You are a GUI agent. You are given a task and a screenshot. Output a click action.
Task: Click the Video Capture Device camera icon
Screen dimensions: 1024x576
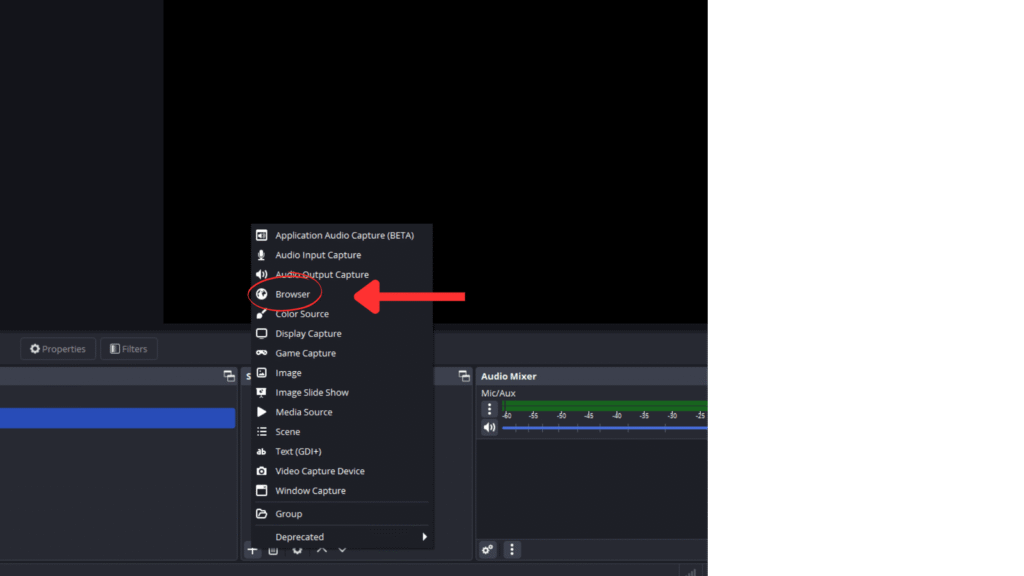(261, 471)
